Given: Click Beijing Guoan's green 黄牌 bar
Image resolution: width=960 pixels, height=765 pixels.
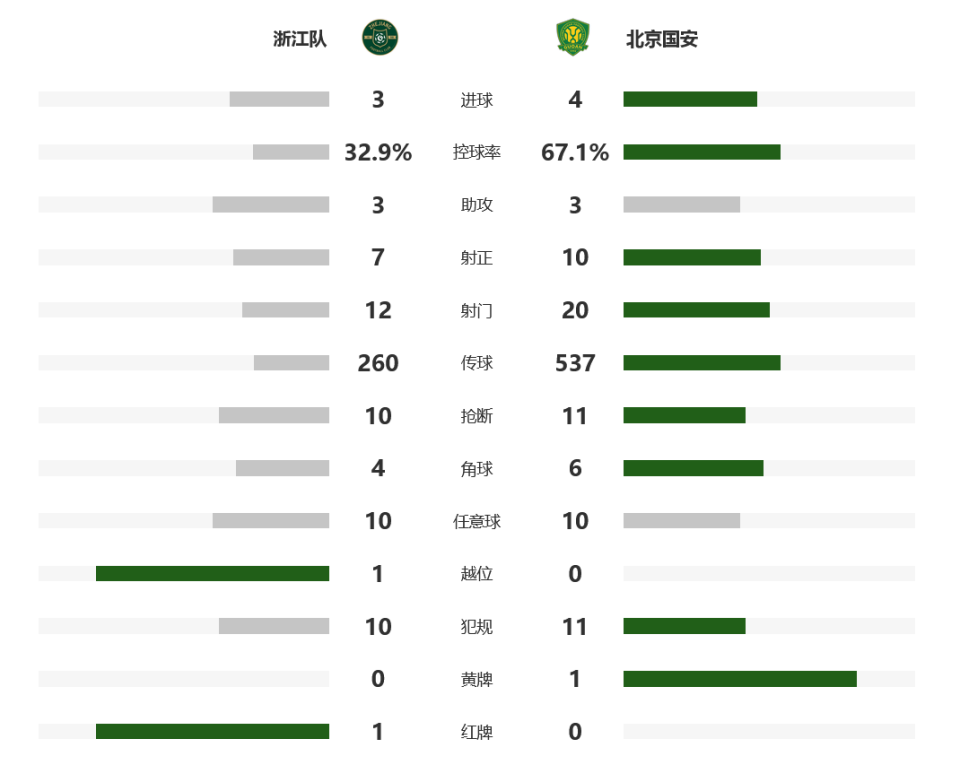Looking at the screenshot, I should coord(740,679).
